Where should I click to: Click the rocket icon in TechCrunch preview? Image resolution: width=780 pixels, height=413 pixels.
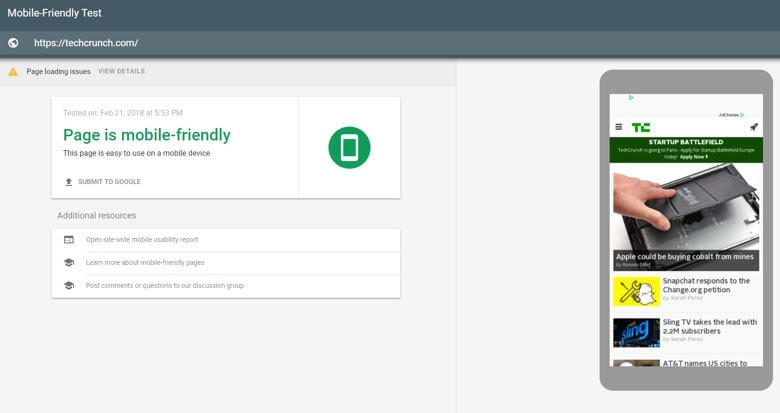pyautogui.click(x=754, y=127)
